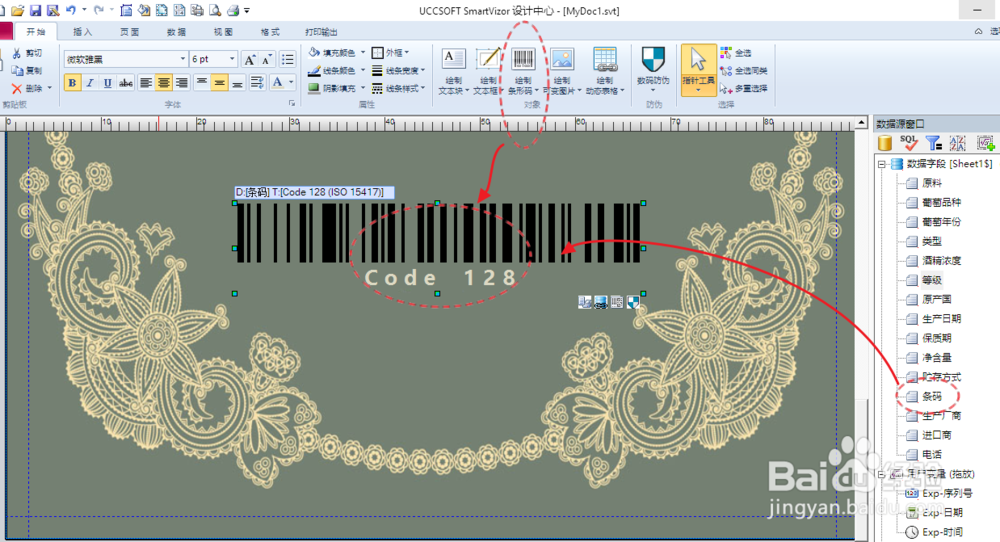
Task: Switch to the 打印输出 ribbon tab
Action: coord(321,32)
